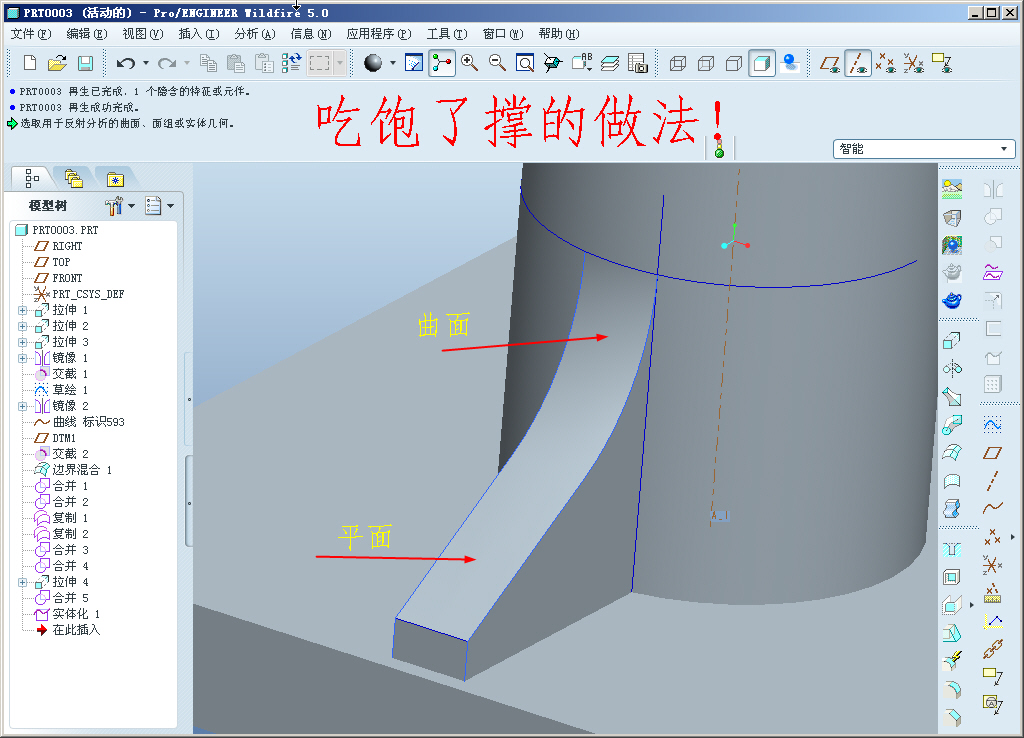Toggle datum axes display

coord(858,63)
